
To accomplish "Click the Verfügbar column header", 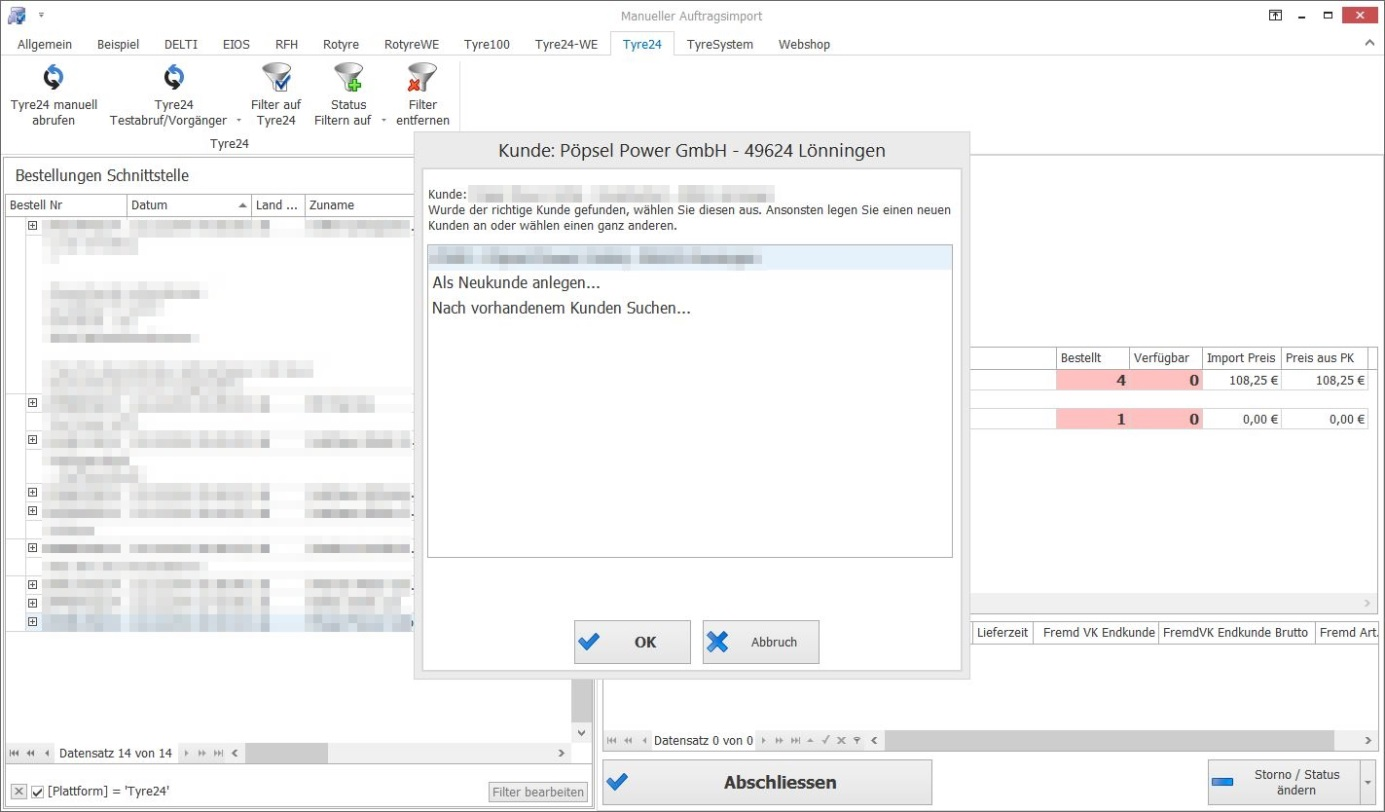I will pos(1165,358).
